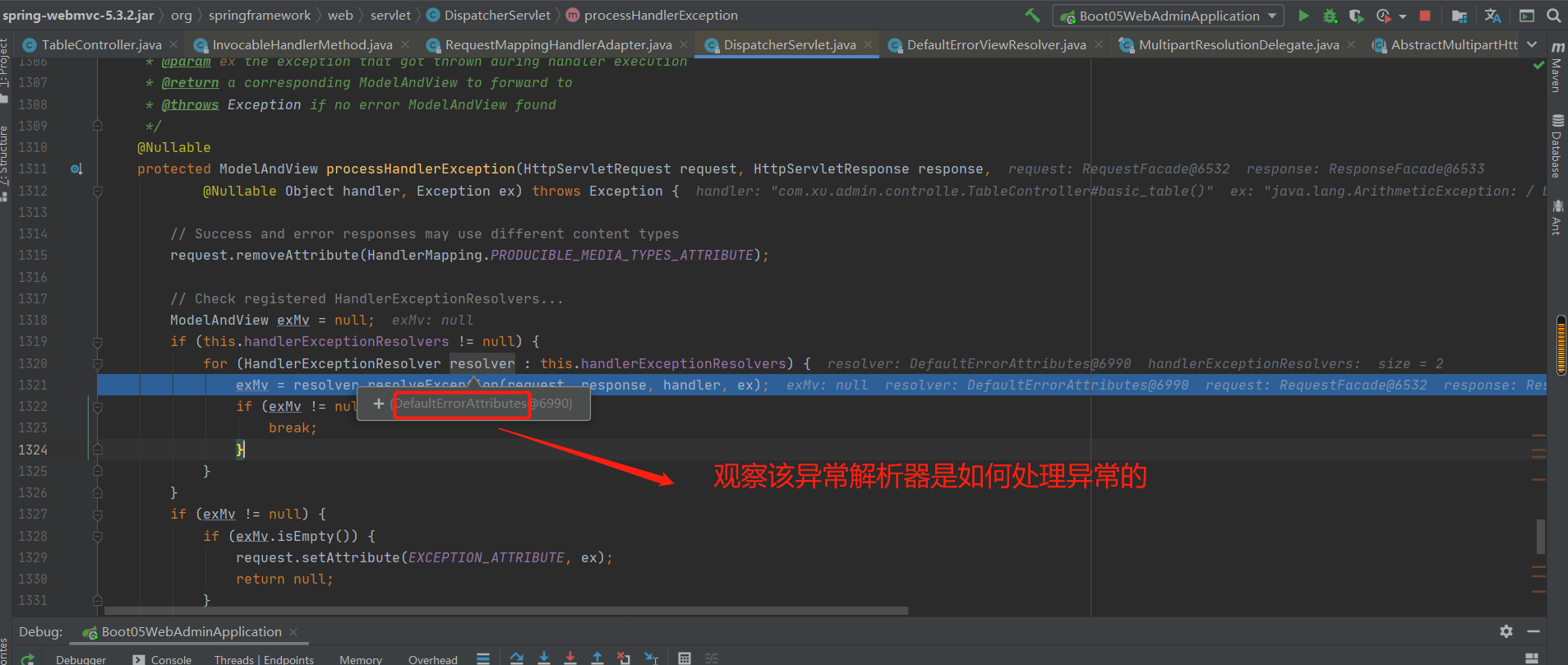Screen dimensions: 1568x665
Task: Expand the profiler options dropdown arrow
Action: pyautogui.click(x=1403, y=16)
